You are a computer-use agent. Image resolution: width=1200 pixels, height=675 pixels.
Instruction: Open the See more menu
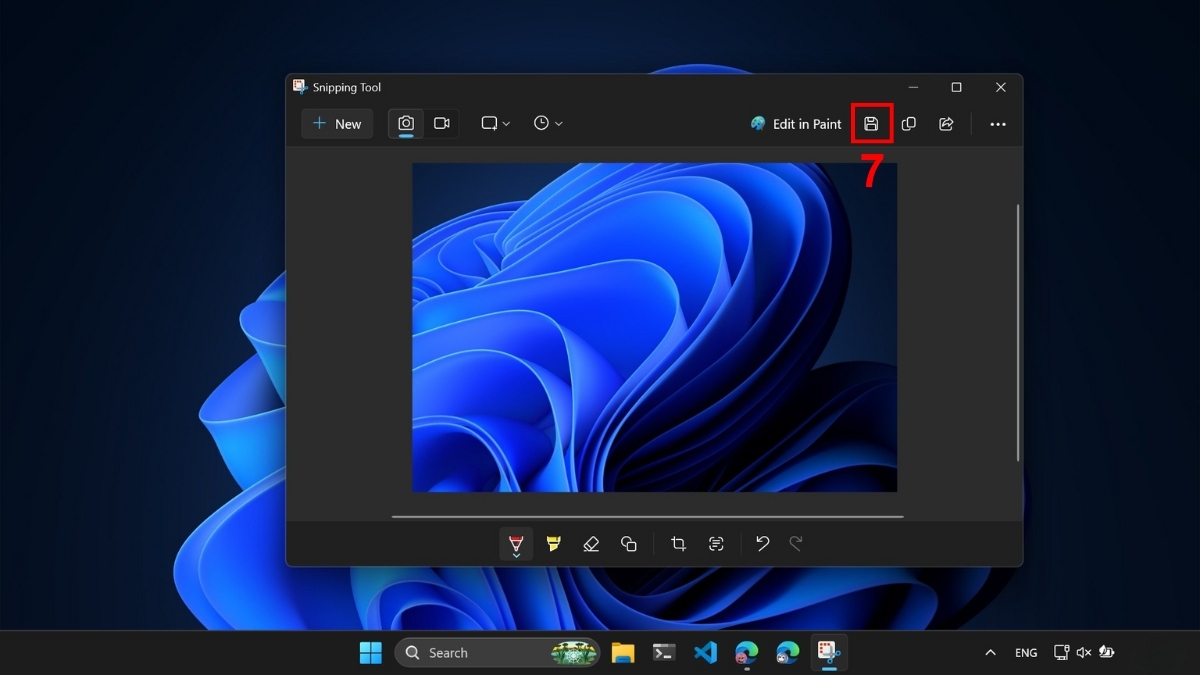pos(997,123)
